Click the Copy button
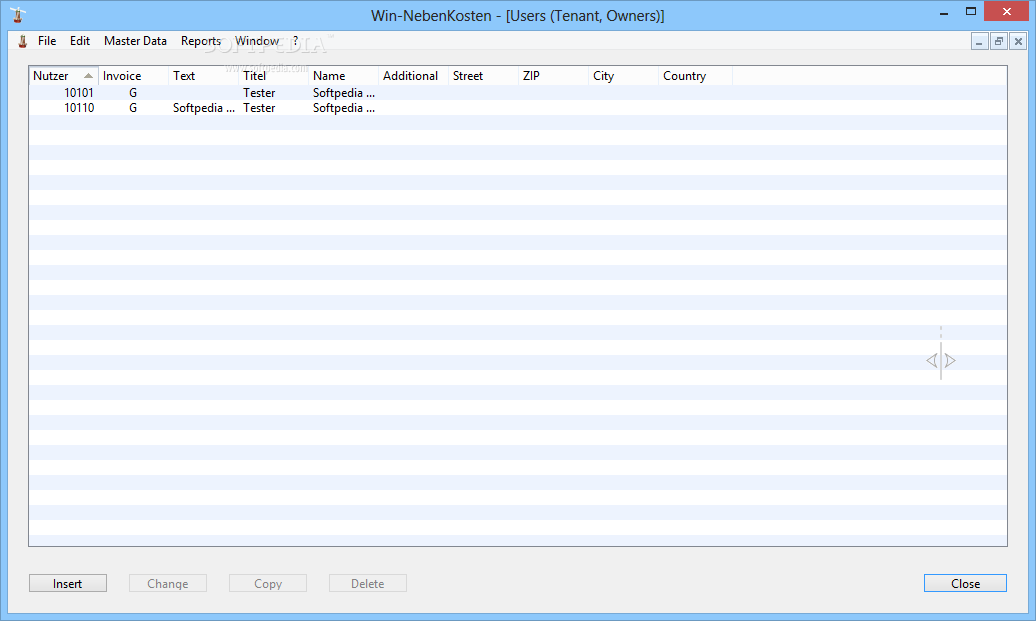The height and width of the screenshot is (621, 1036). 268,583
